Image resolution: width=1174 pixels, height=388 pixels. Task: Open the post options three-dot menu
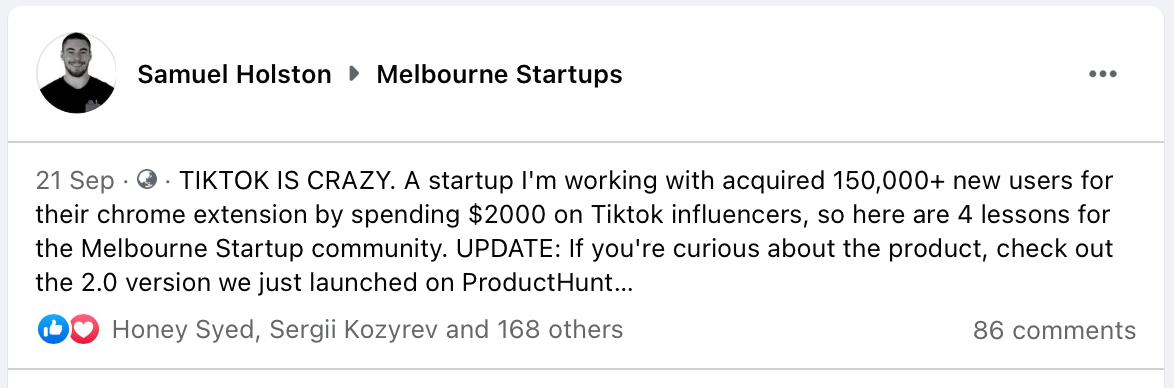pos(1102,74)
